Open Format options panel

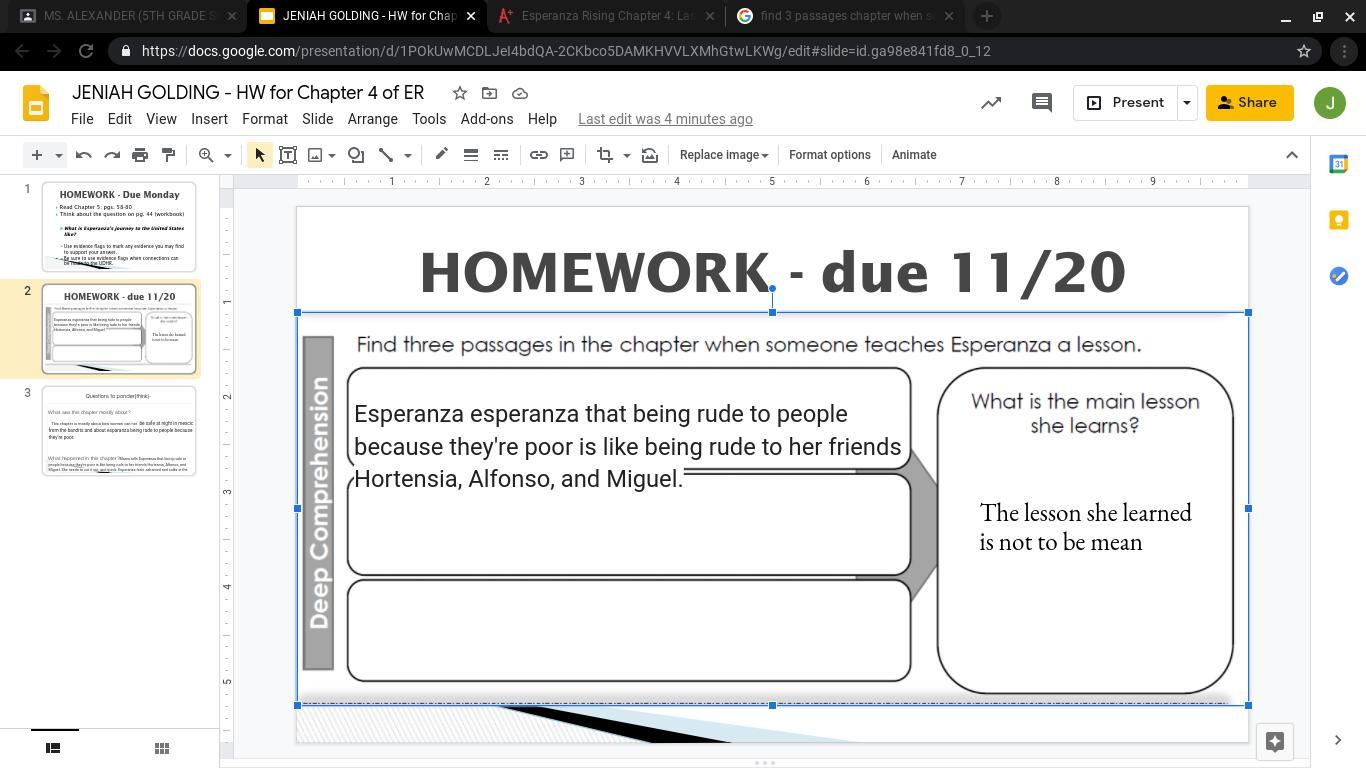tap(829, 155)
